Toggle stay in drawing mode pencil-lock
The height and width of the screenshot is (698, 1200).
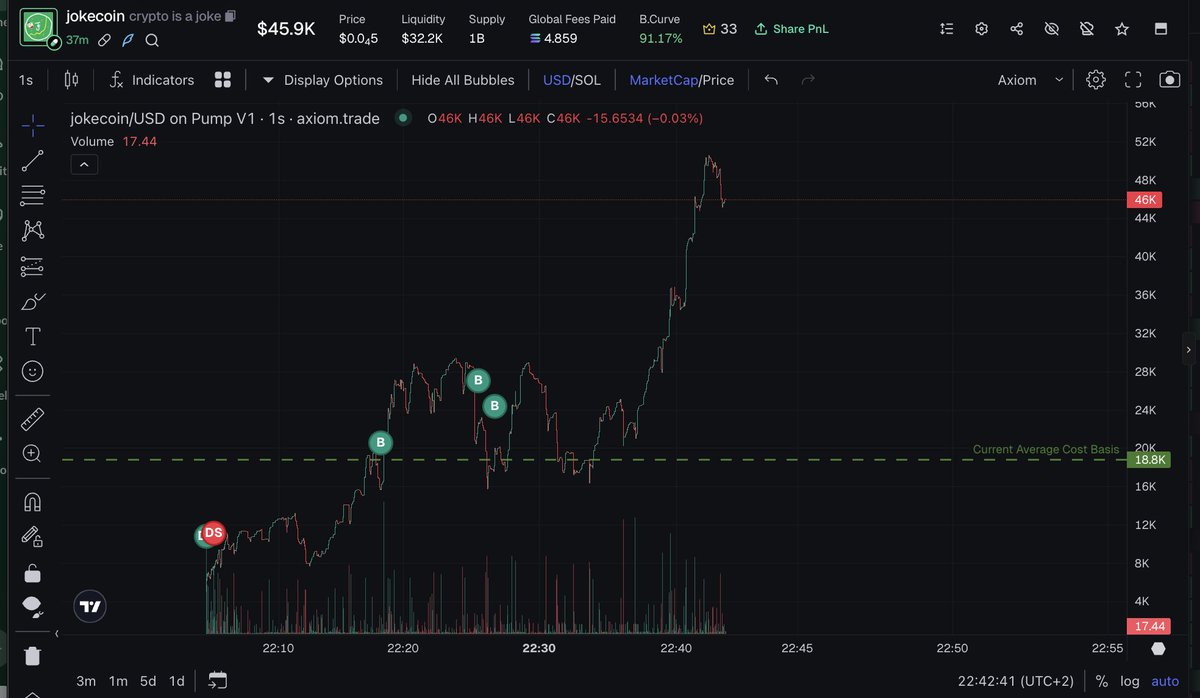32,537
